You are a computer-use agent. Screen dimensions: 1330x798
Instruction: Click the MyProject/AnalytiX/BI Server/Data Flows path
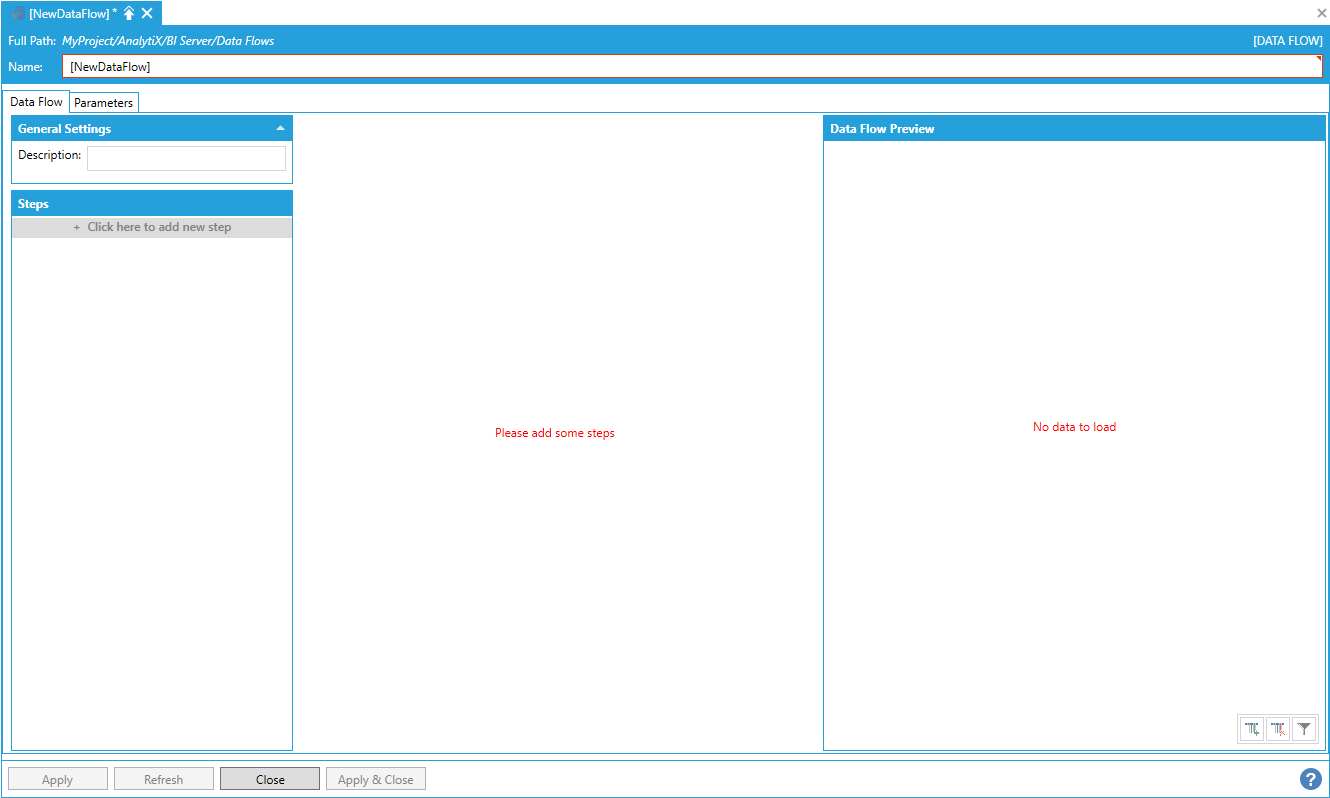168,41
